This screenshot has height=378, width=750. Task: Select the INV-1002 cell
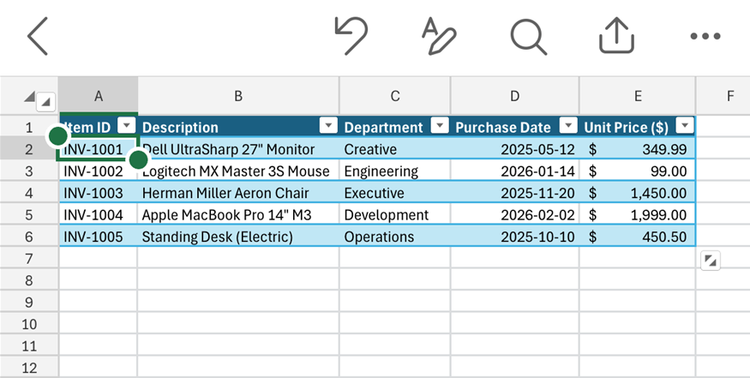point(98,171)
